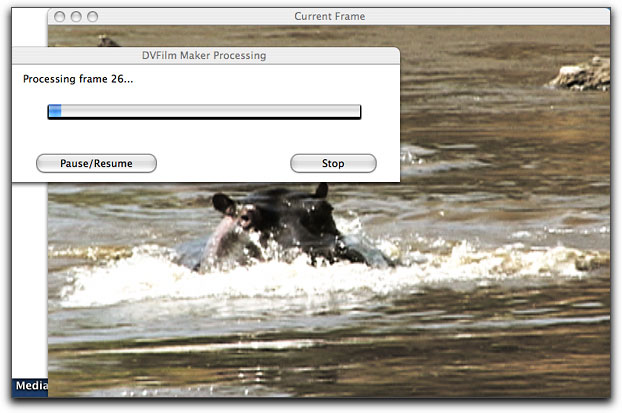Select the 'Processing frame 26...' status text
The width and height of the screenshot is (622, 413).
tap(78, 79)
